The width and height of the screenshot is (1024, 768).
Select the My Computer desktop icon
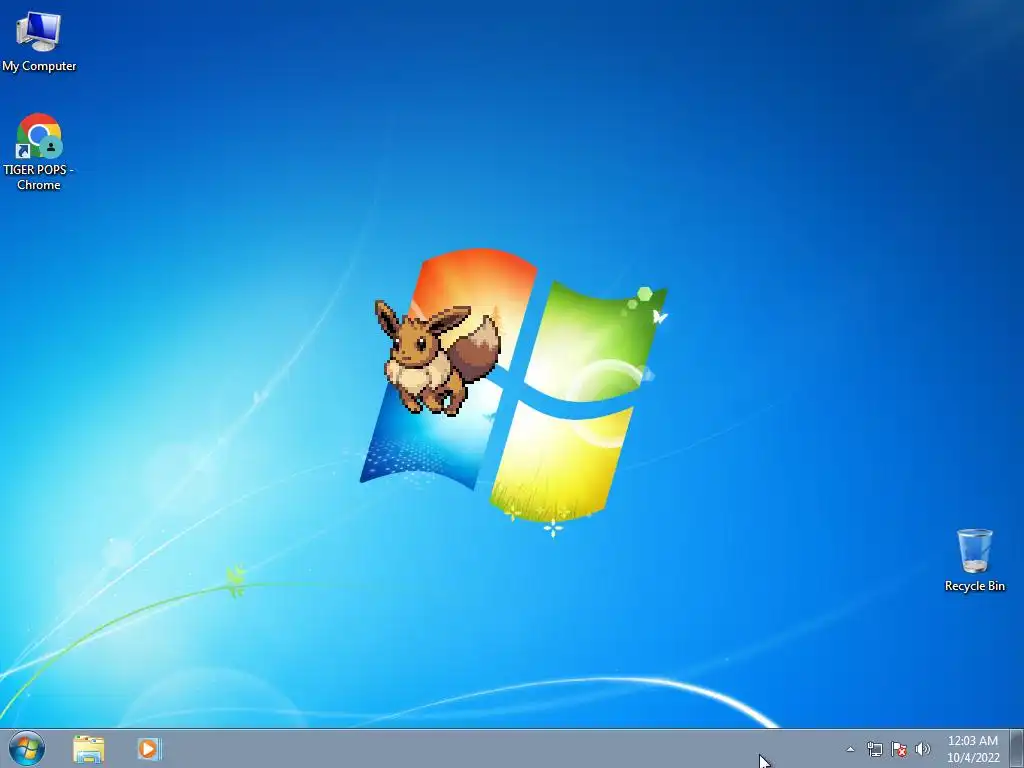(x=39, y=41)
